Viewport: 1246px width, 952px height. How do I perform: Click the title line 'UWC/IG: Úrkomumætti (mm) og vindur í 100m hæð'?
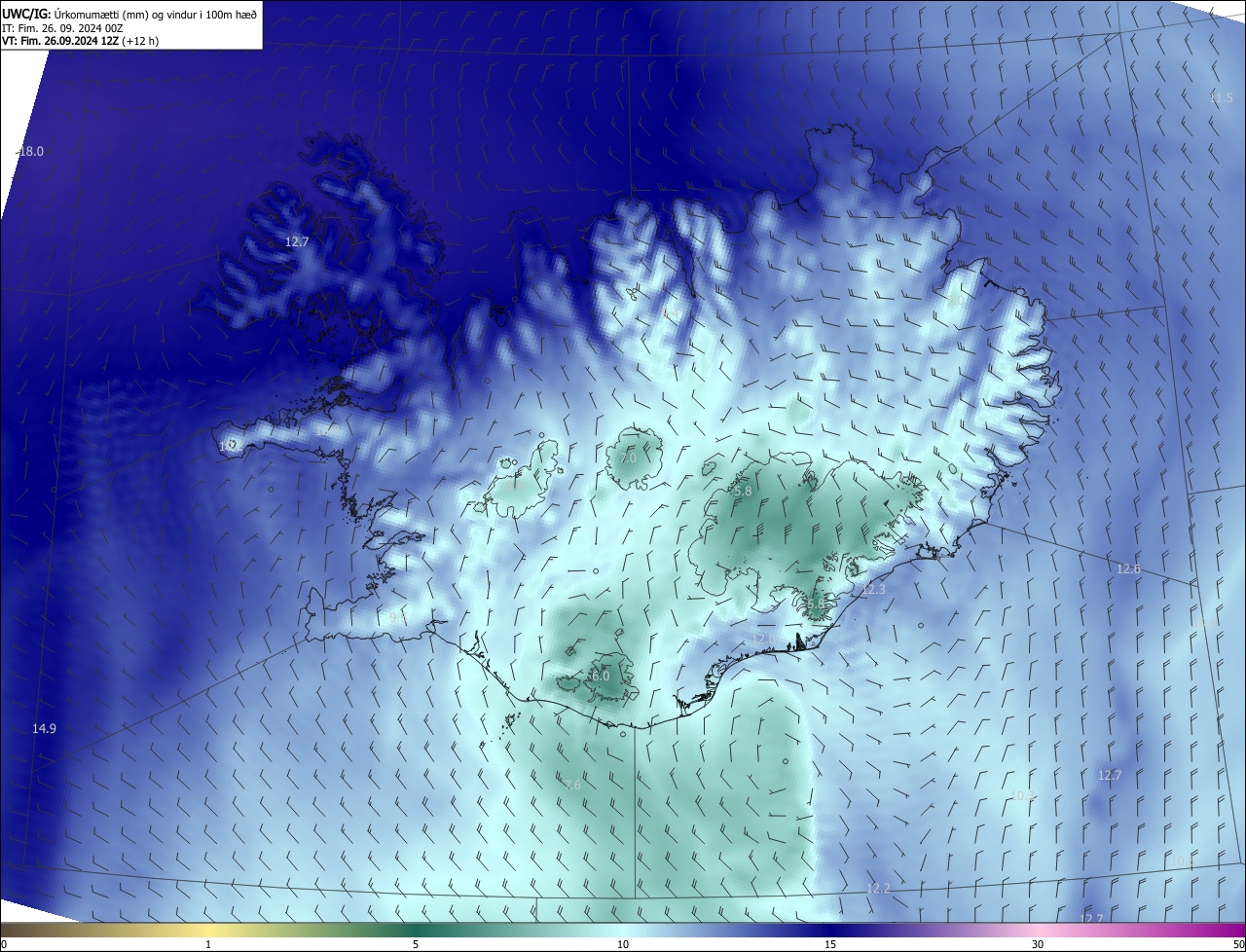pos(130,14)
